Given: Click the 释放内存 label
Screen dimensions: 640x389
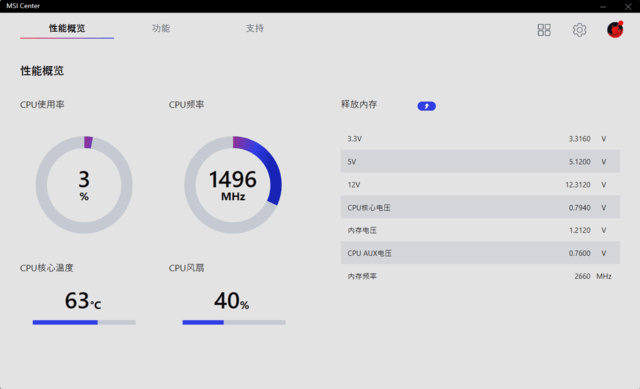Looking at the screenshot, I should pyautogui.click(x=359, y=104).
